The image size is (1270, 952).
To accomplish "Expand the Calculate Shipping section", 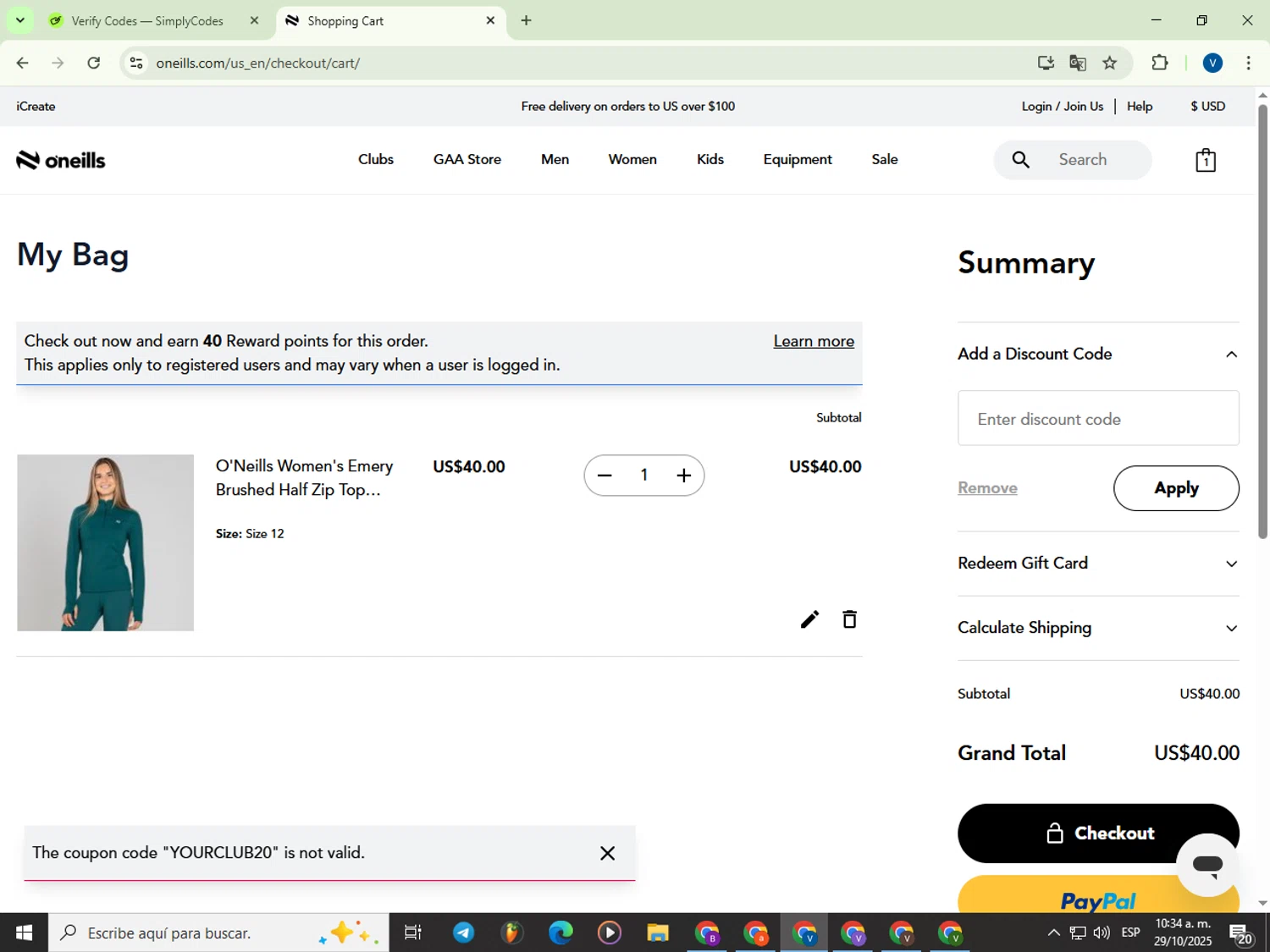I will [x=1098, y=628].
